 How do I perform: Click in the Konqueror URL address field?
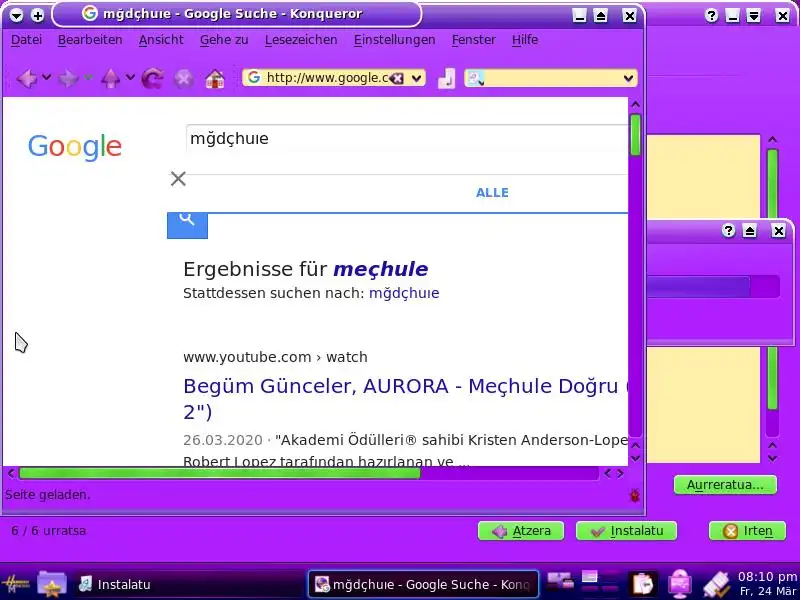coord(327,78)
